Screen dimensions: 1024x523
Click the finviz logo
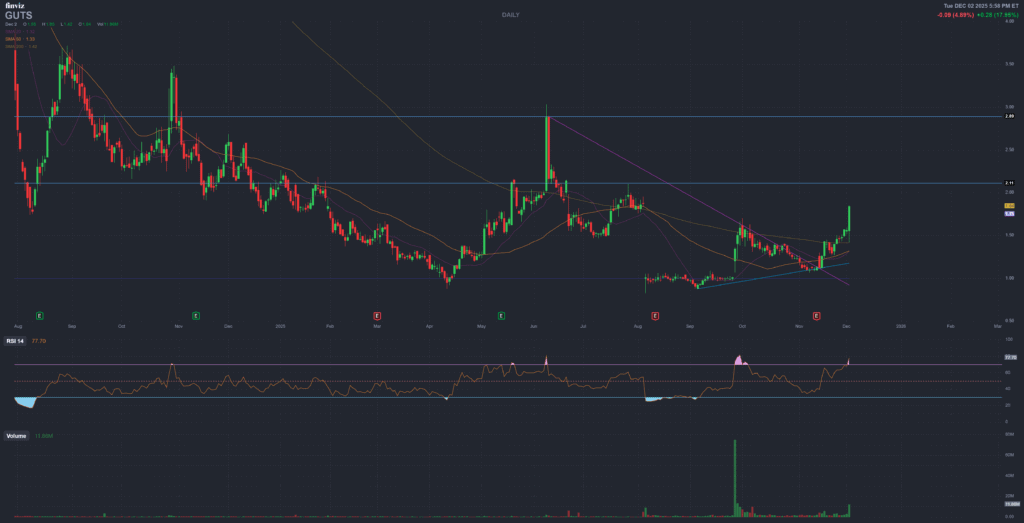[13, 6]
